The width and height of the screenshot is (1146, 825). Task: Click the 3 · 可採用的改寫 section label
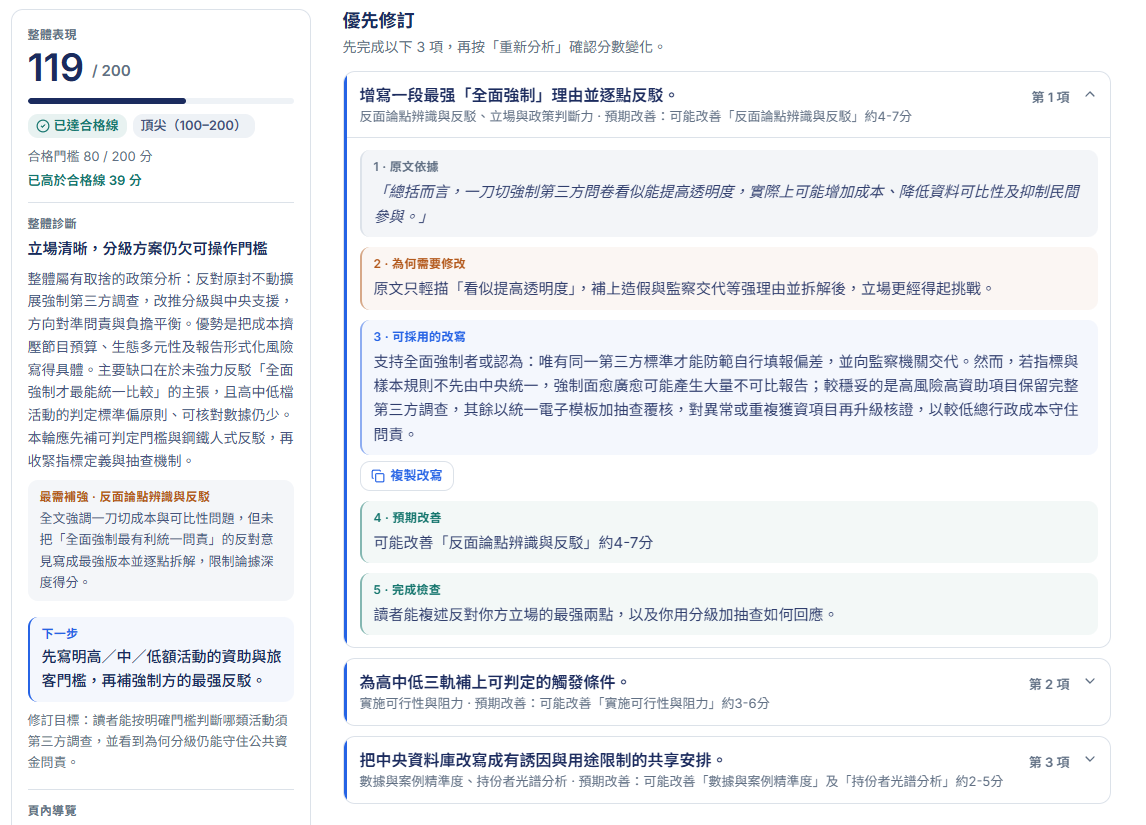pos(420,337)
